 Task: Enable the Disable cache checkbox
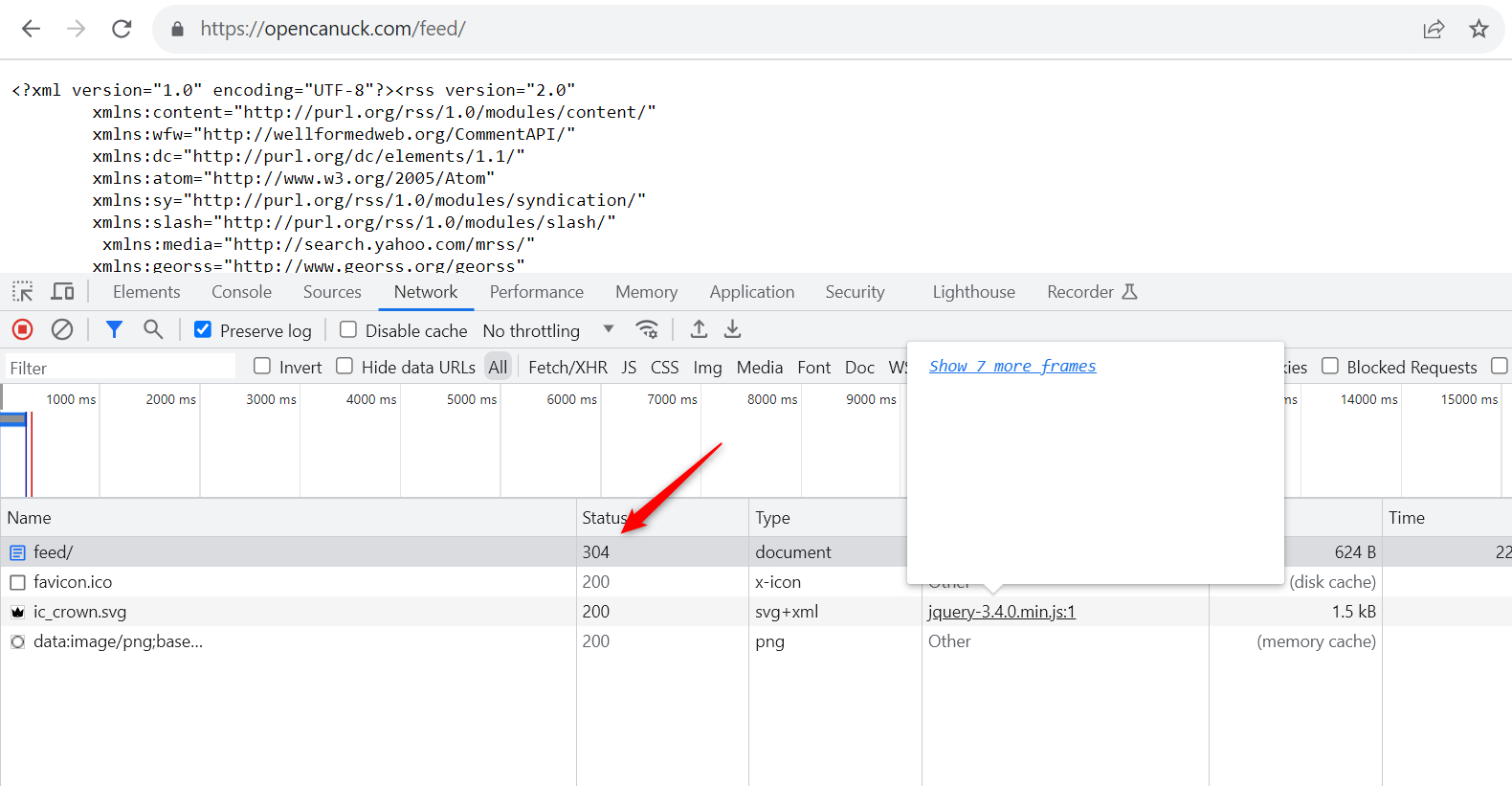click(348, 329)
